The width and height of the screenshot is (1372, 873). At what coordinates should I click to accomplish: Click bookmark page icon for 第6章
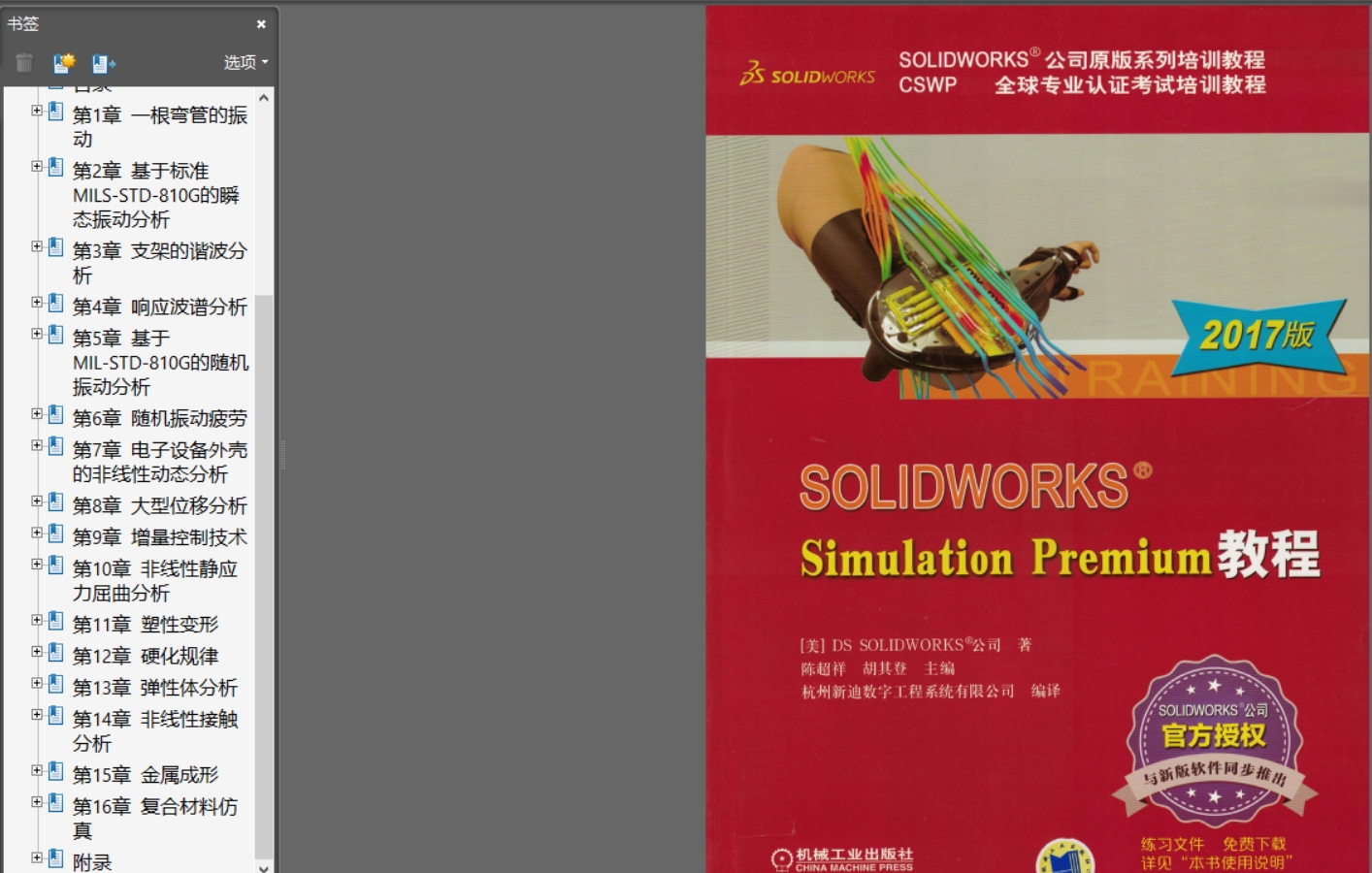click(x=56, y=415)
